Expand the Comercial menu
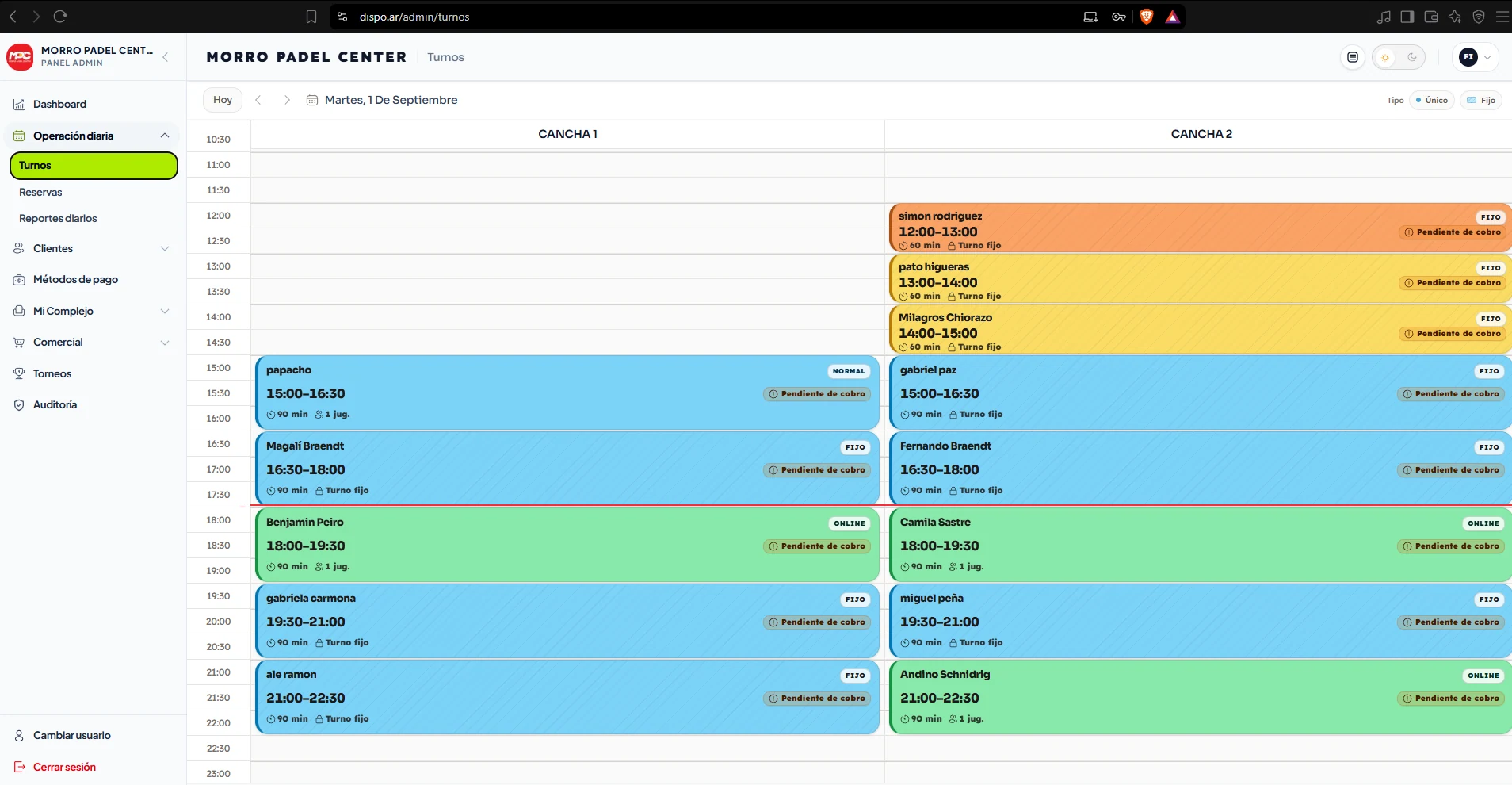Image resolution: width=1512 pixels, height=785 pixels. tap(165, 343)
